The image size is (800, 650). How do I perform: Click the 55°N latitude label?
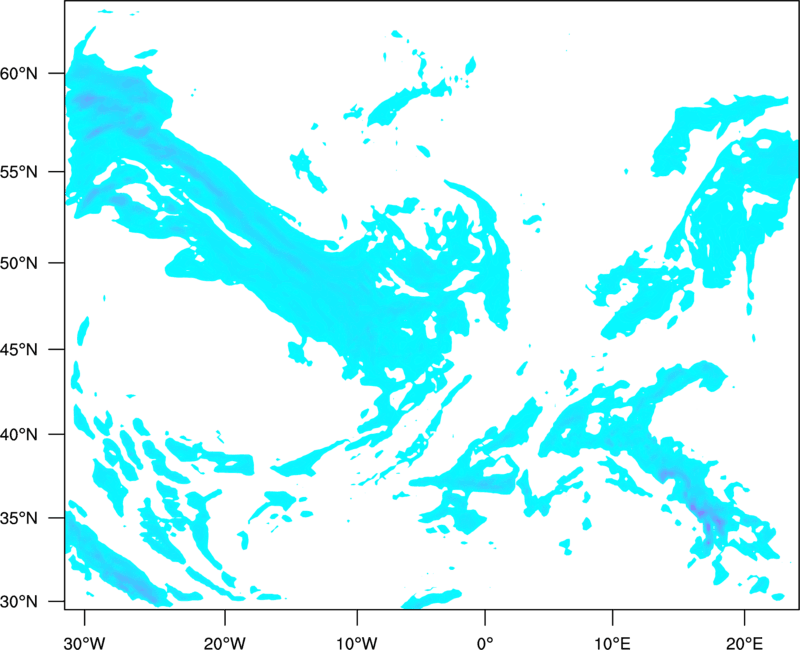pos(19,171)
